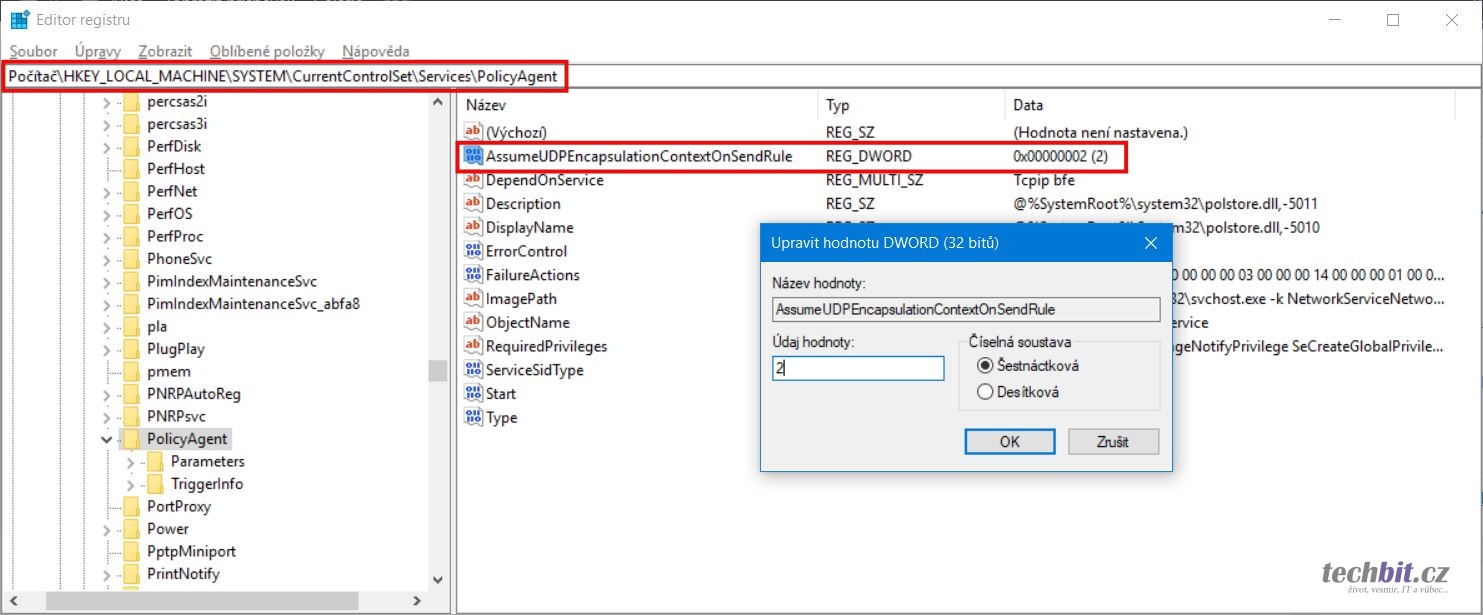The image size is (1483, 615).
Task: Click the icon beside the Start value
Action: (x=473, y=394)
